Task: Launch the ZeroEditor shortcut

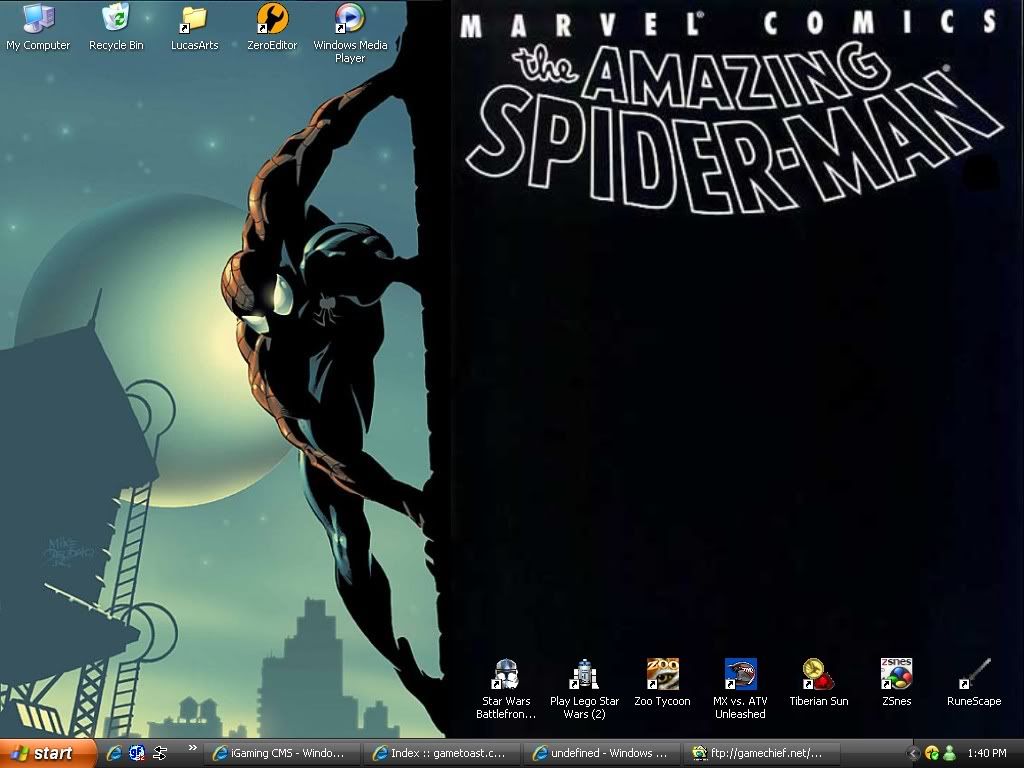Action: [x=272, y=27]
